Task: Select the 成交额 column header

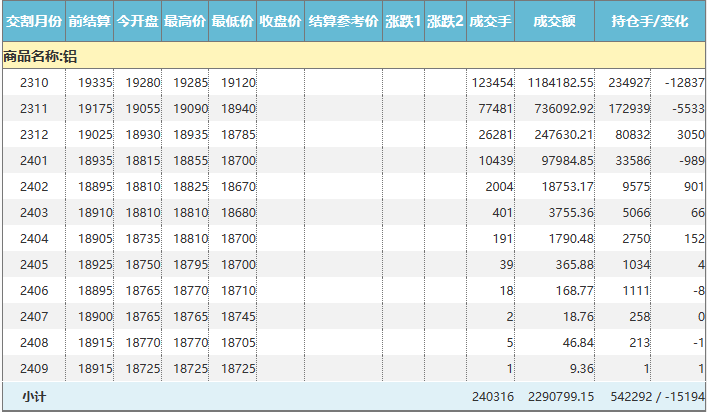Action: 555,21
